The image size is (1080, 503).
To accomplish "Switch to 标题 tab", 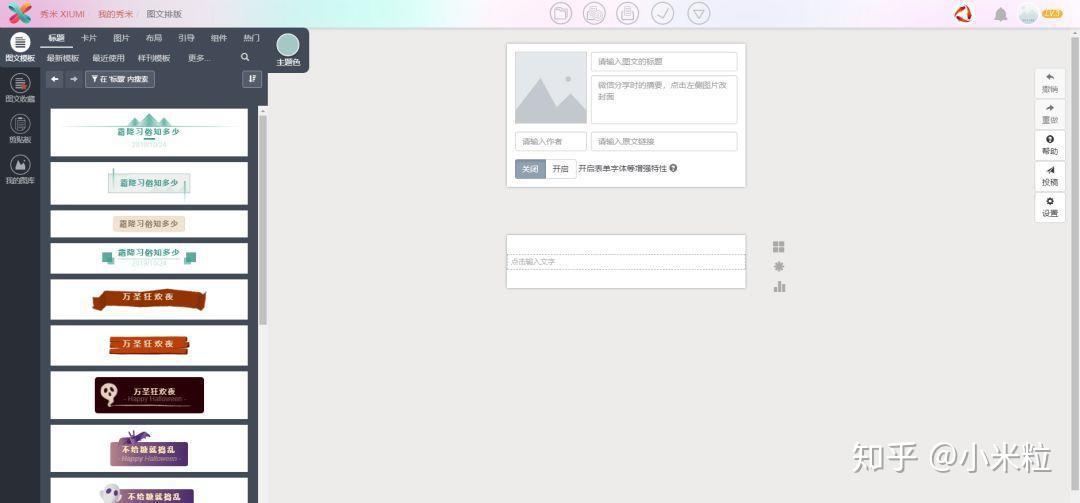I will click(56, 38).
